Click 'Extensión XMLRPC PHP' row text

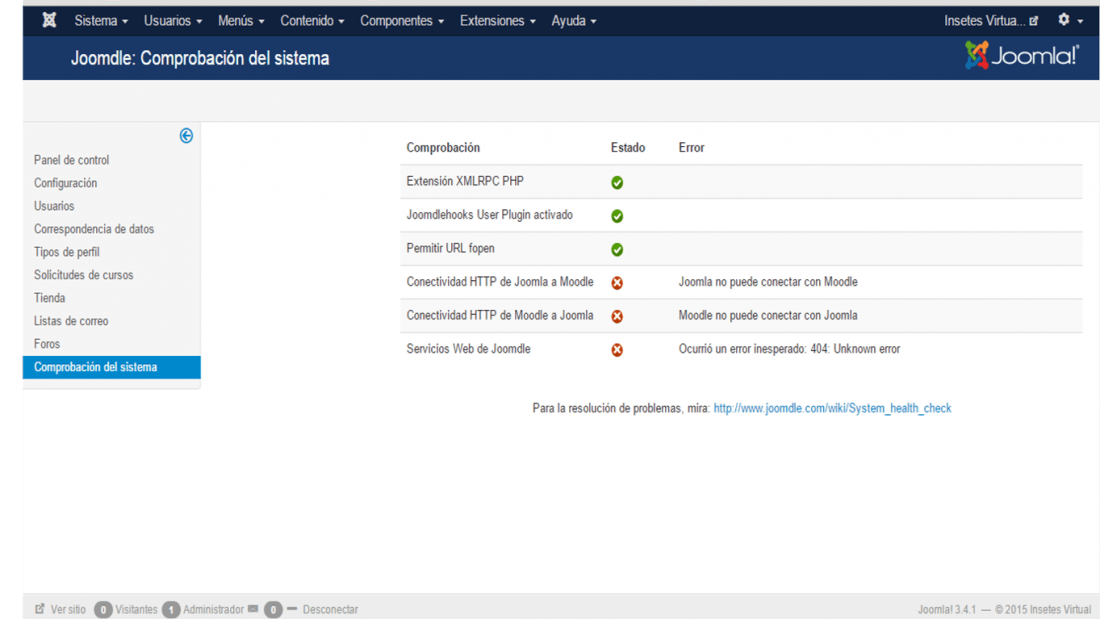(x=465, y=181)
